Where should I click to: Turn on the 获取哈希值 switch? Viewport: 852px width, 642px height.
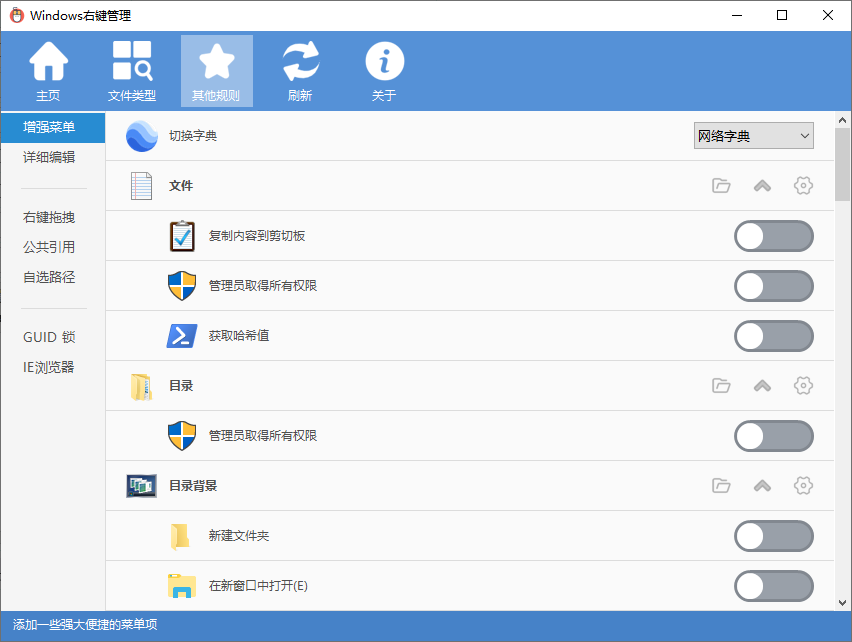click(773, 336)
